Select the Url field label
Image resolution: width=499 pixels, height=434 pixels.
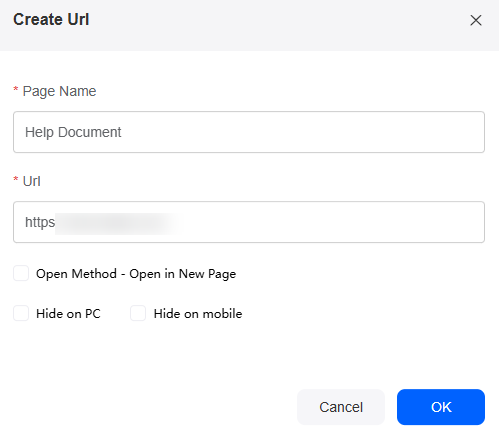32,181
